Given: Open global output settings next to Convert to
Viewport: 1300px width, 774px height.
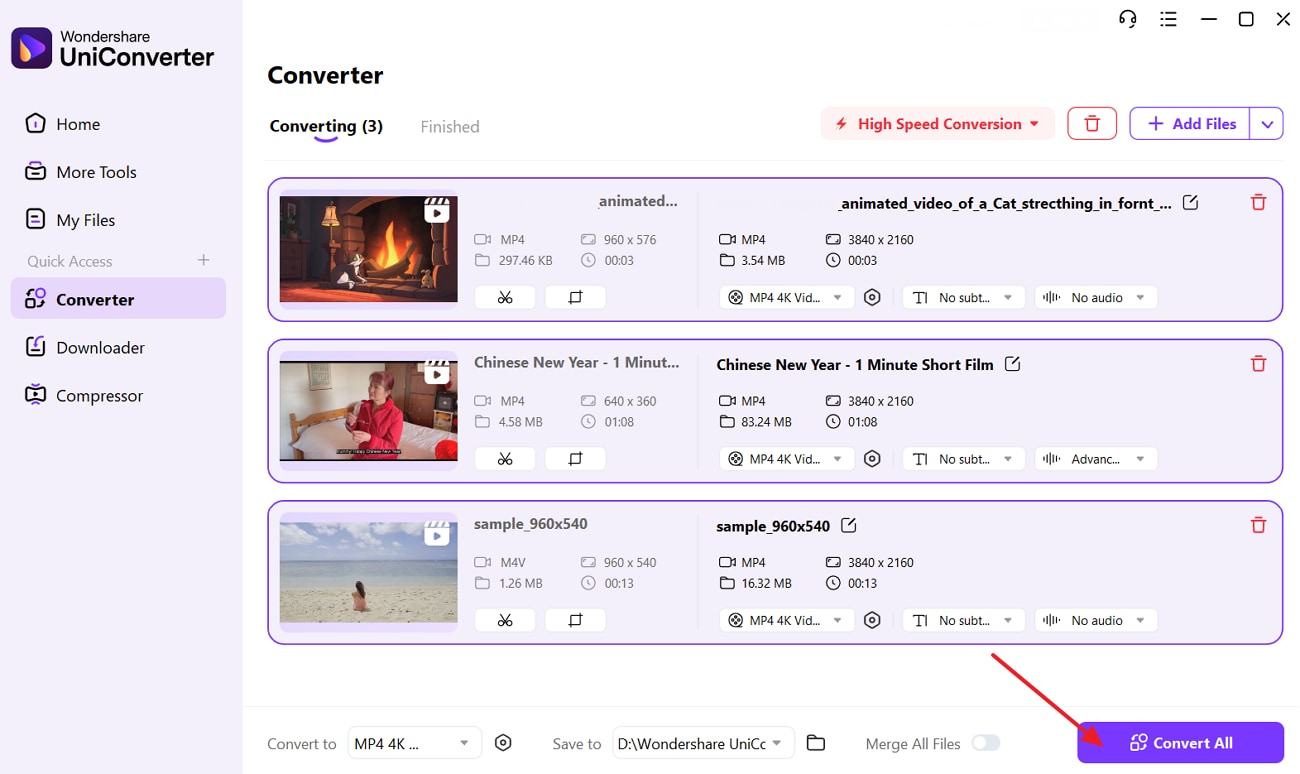Looking at the screenshot, I should pyautogui.click(x=503, y=743).
